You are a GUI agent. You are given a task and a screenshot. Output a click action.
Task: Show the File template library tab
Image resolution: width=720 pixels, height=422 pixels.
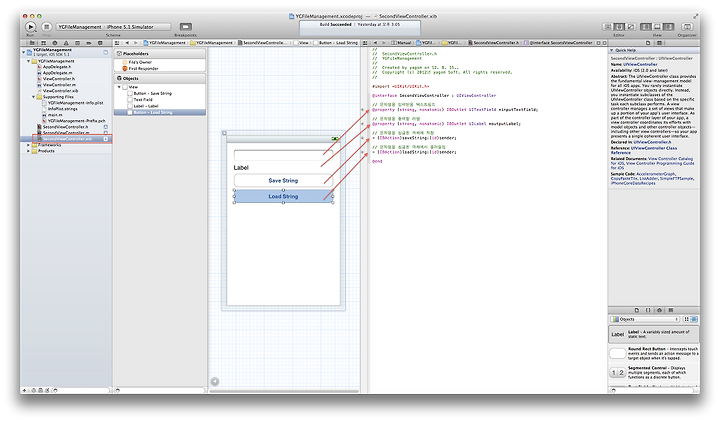click(x=637, y=310)
